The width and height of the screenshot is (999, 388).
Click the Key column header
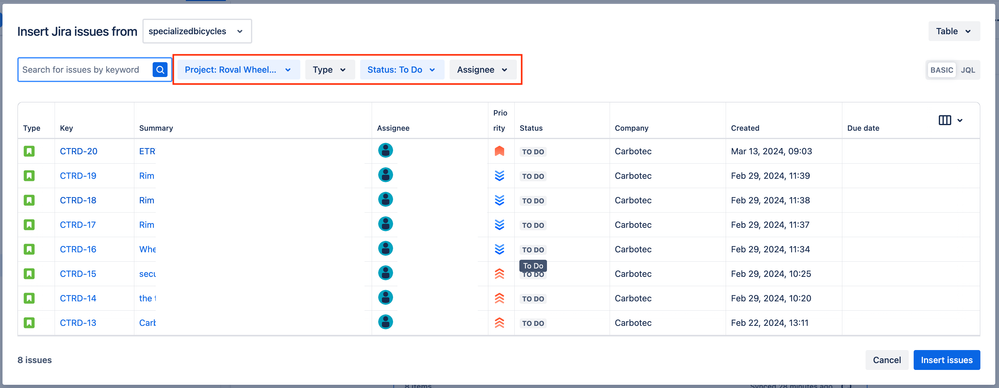pyautogui.click(x=66, y=128)
